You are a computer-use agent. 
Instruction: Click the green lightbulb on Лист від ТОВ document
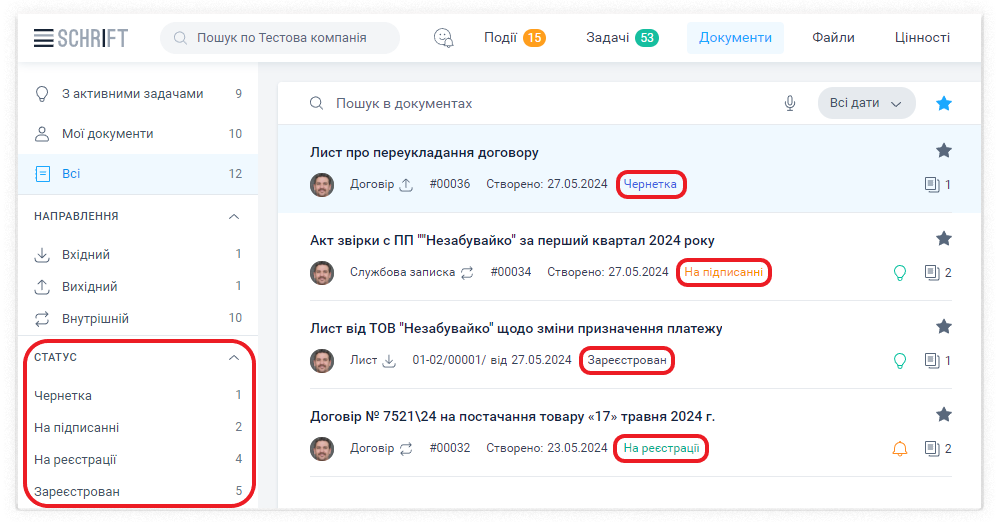tap(899, 361)
